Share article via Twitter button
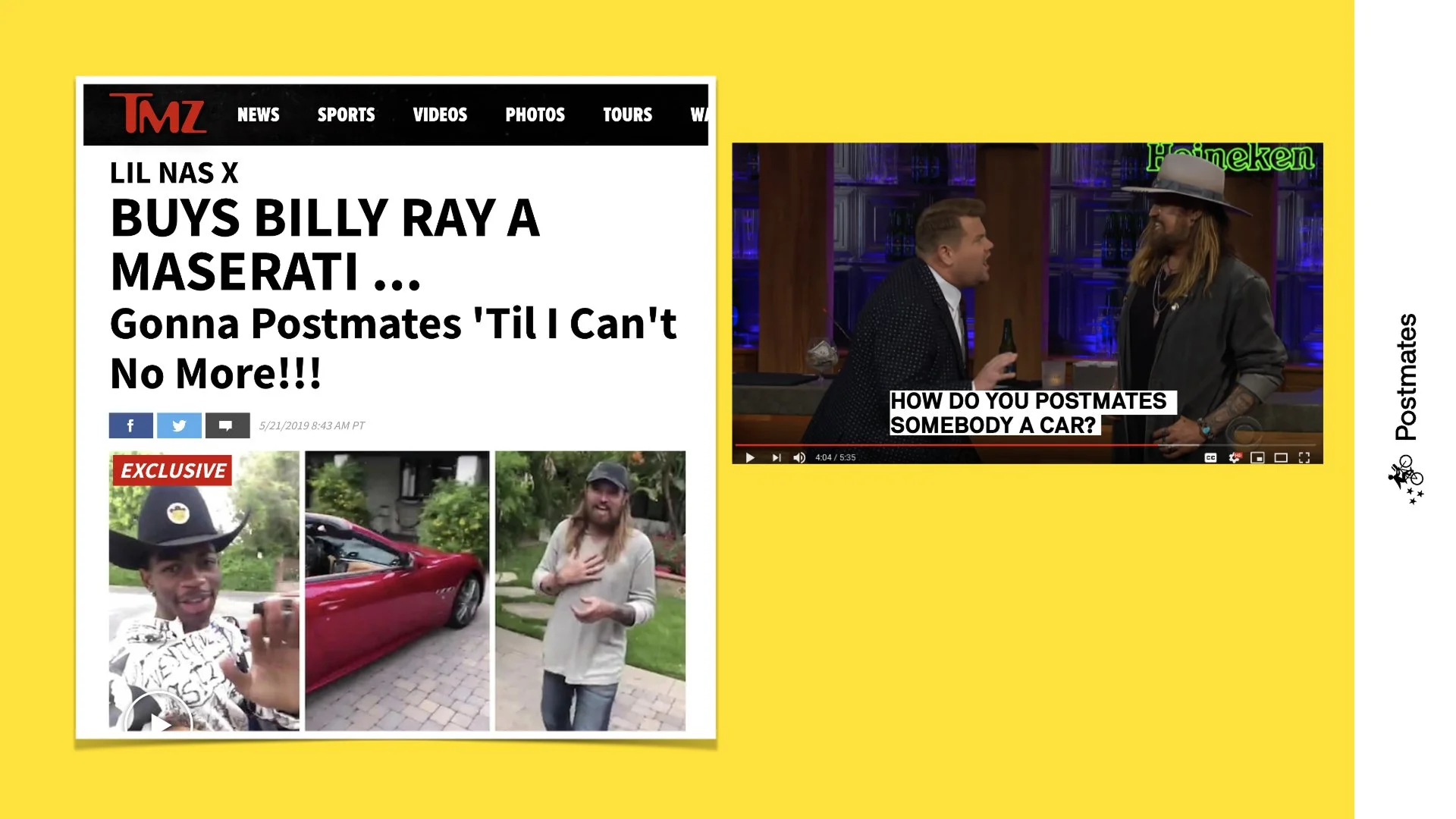The height and width of the screenshot is (819, 1456). (179, 425)
